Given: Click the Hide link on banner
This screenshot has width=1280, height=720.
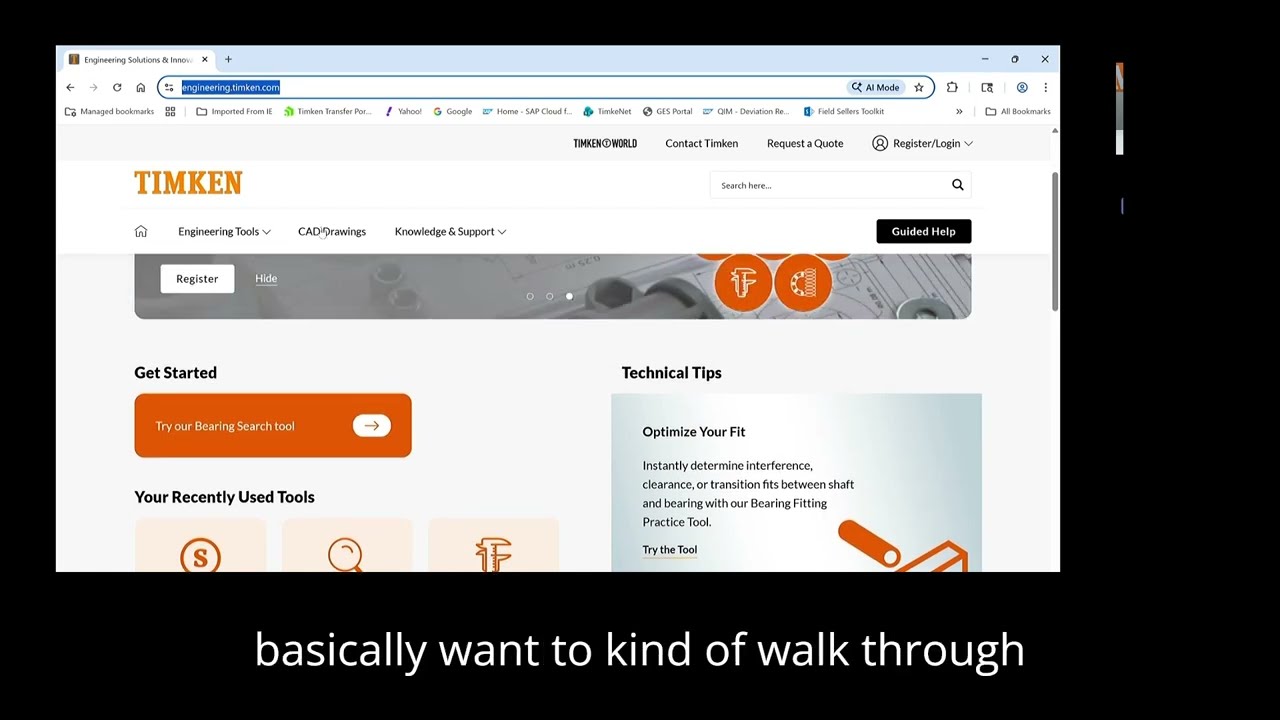Looking at the screenshot, I should click(266, 278).
